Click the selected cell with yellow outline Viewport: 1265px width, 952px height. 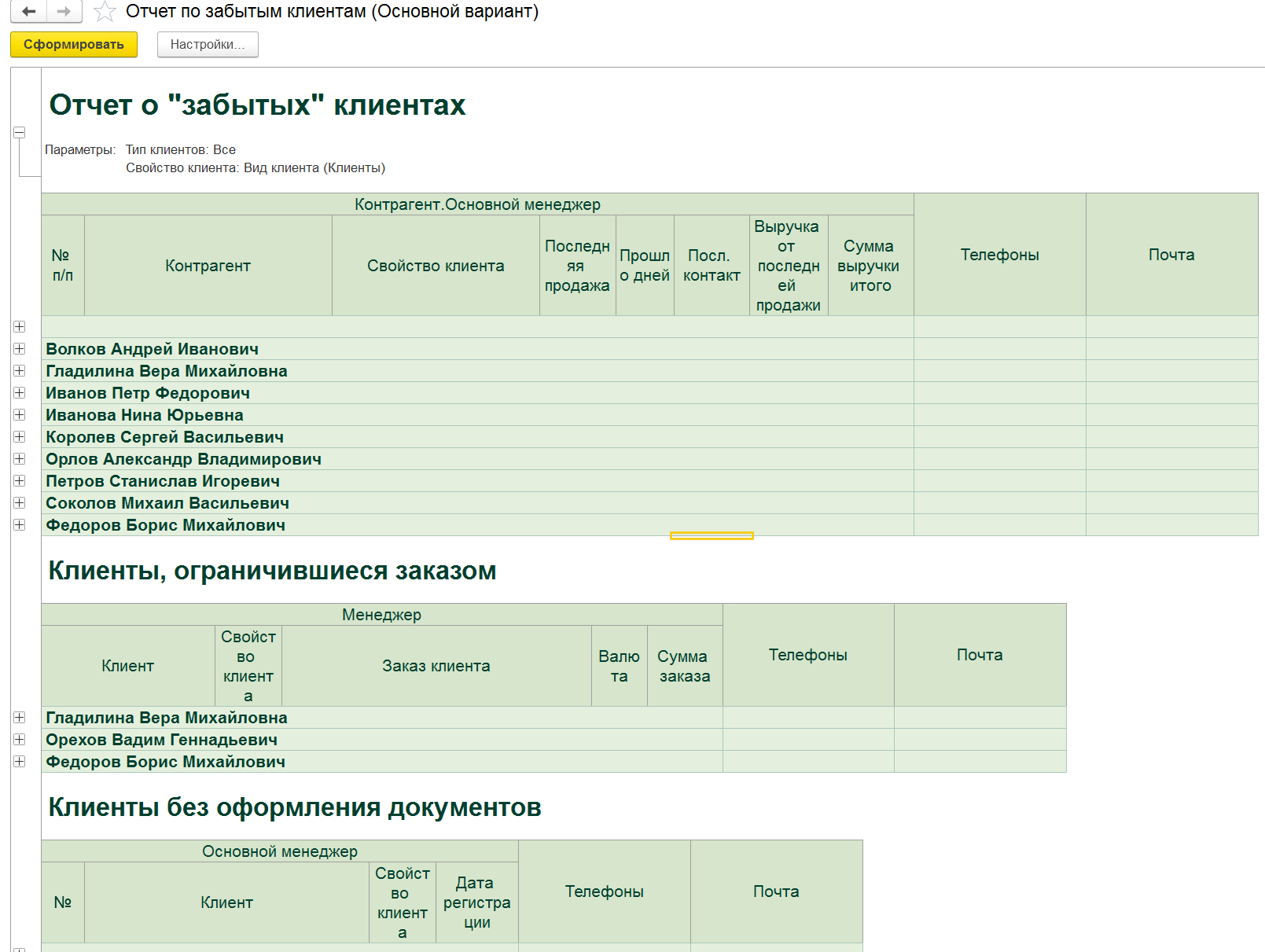click(712, 536)
